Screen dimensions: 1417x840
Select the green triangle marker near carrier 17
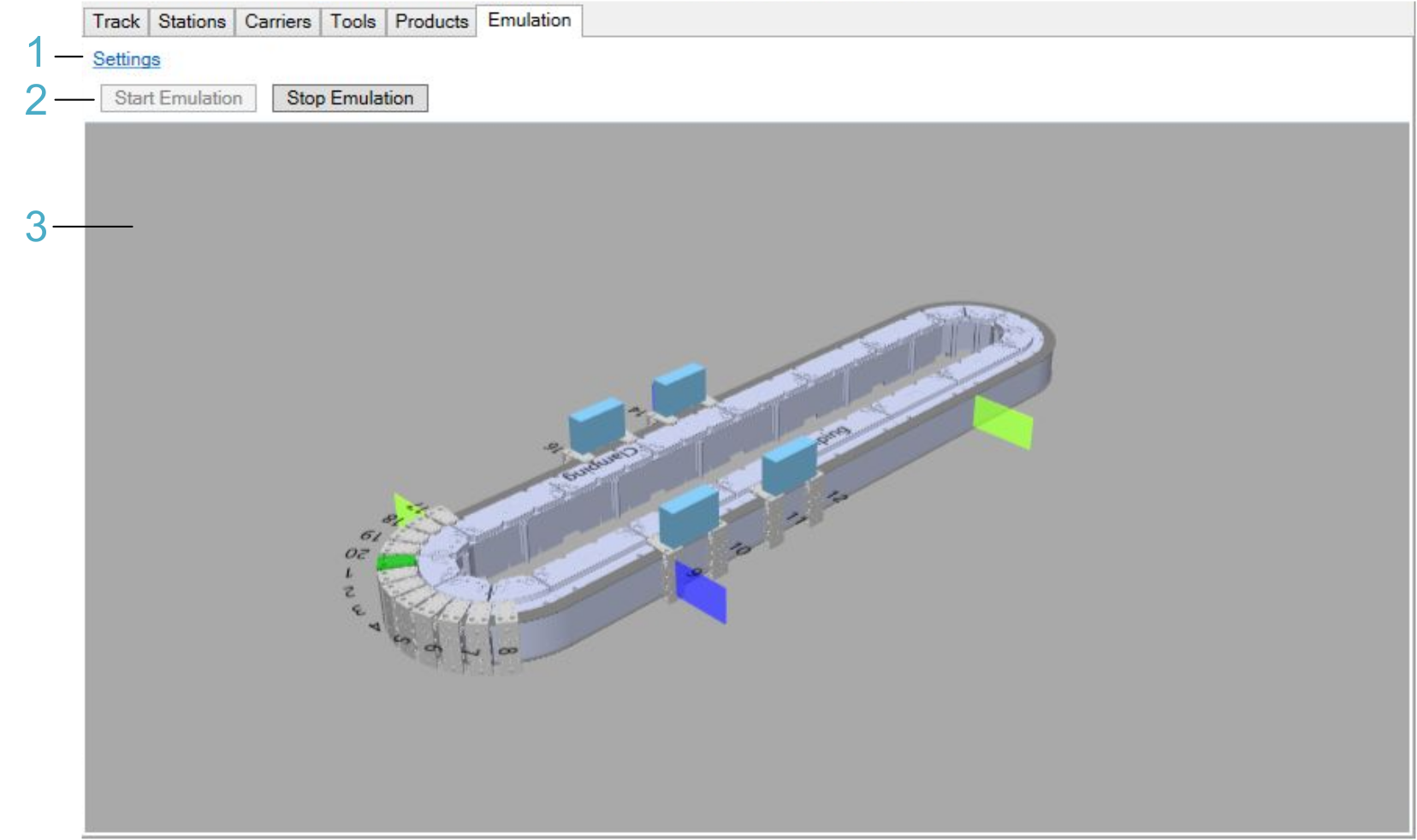pos(406,506)
